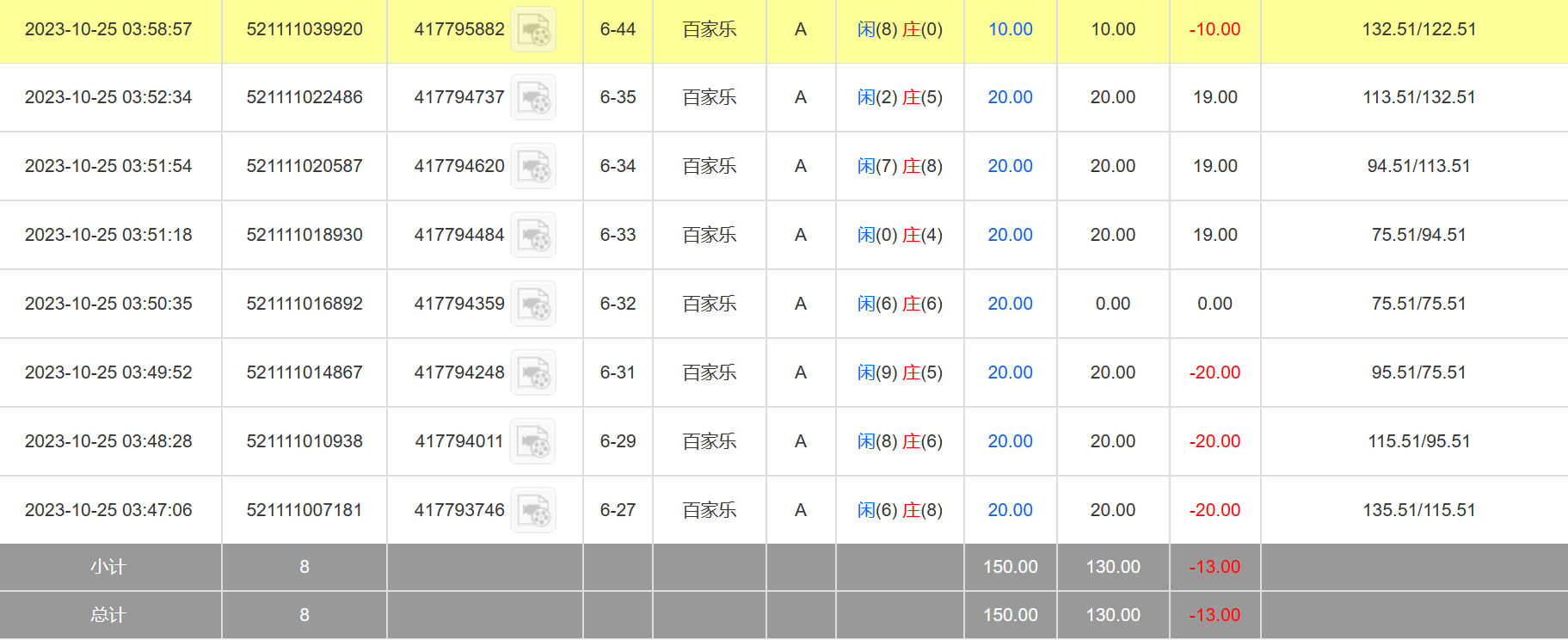Select order number 521111007181
The height and width of the screenshot is (640, 1568).
click(x=304, y=510)
